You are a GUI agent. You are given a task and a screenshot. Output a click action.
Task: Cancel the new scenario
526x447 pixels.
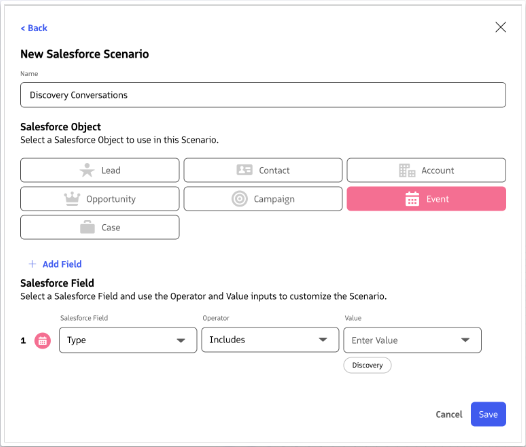(x=449, y=414)
